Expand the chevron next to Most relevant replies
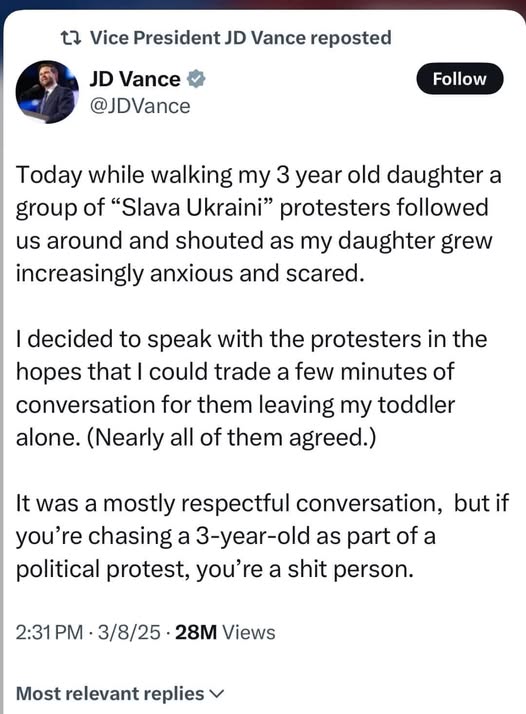 click(216, 694)
